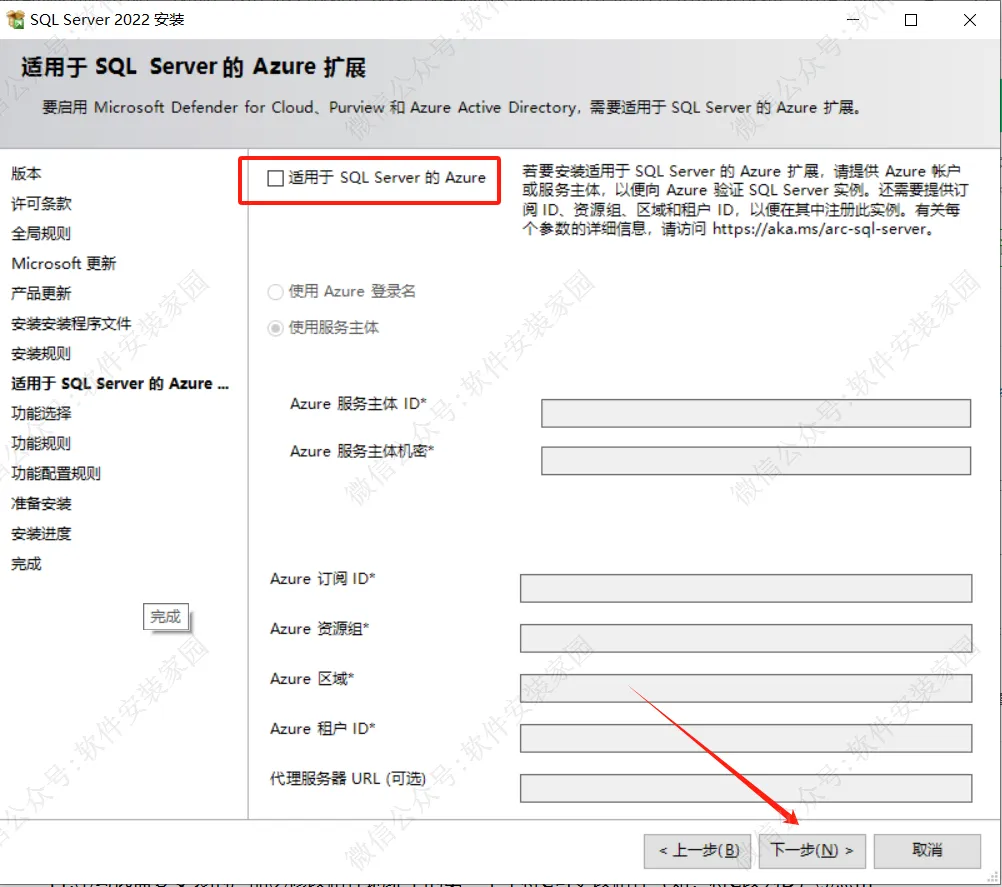This screenshot has width=1002, height=887.
Task: Click the Azure 区域 input field
Action: pos(746,688)
